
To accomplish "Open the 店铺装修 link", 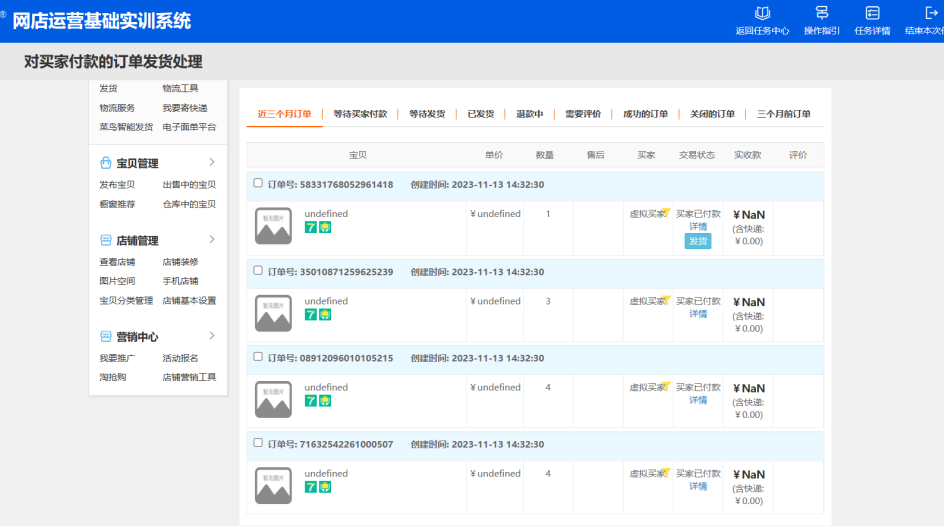I will point(181,262).
